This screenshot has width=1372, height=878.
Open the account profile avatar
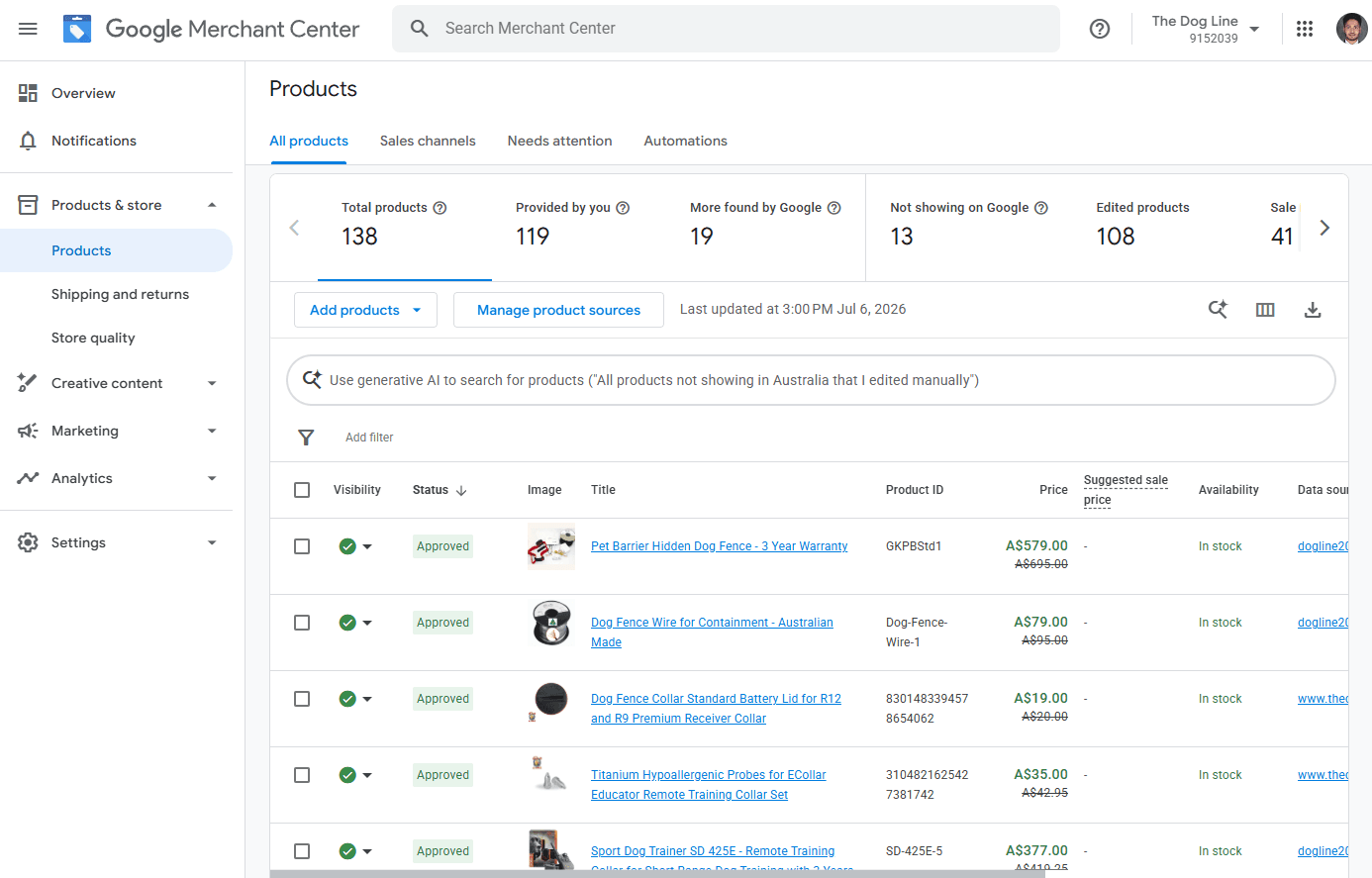coord(1351,29)
